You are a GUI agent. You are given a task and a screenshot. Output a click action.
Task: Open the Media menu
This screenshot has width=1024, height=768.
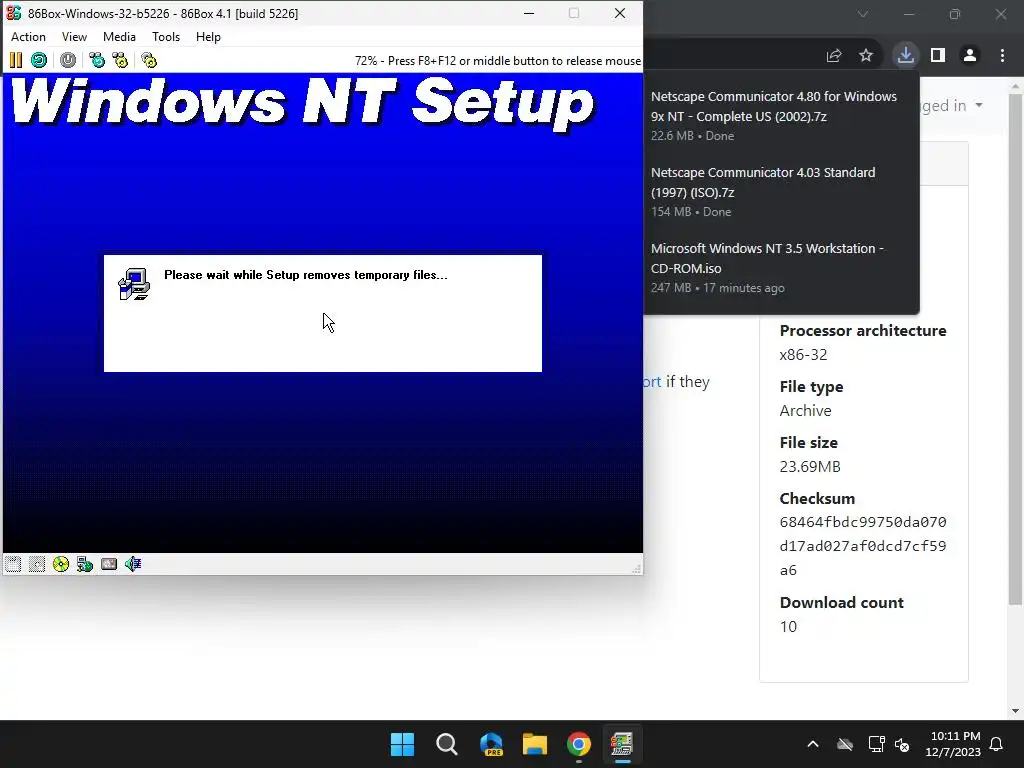tap(120, 37)
